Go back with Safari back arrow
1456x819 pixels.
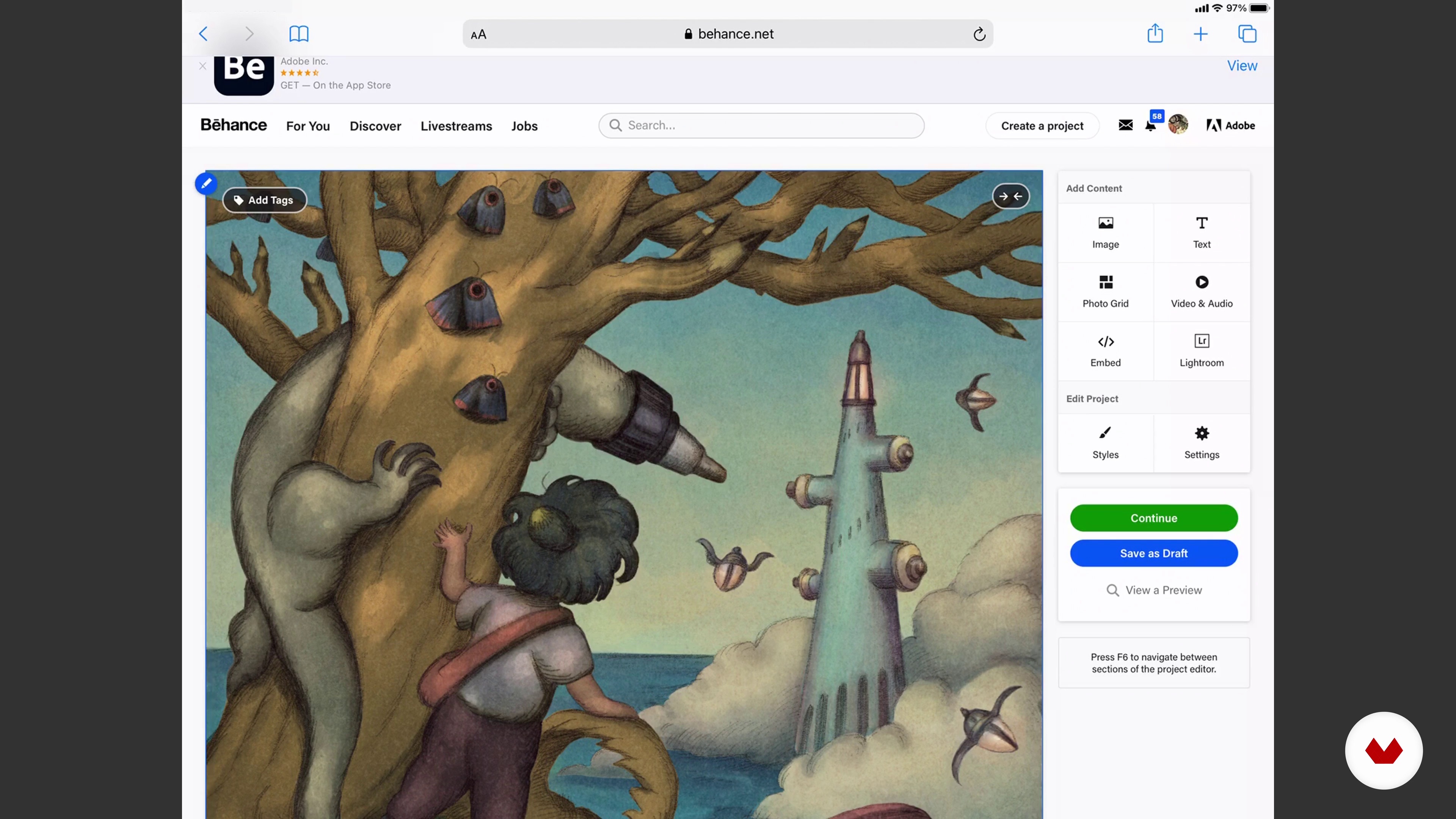coord(204,34)
